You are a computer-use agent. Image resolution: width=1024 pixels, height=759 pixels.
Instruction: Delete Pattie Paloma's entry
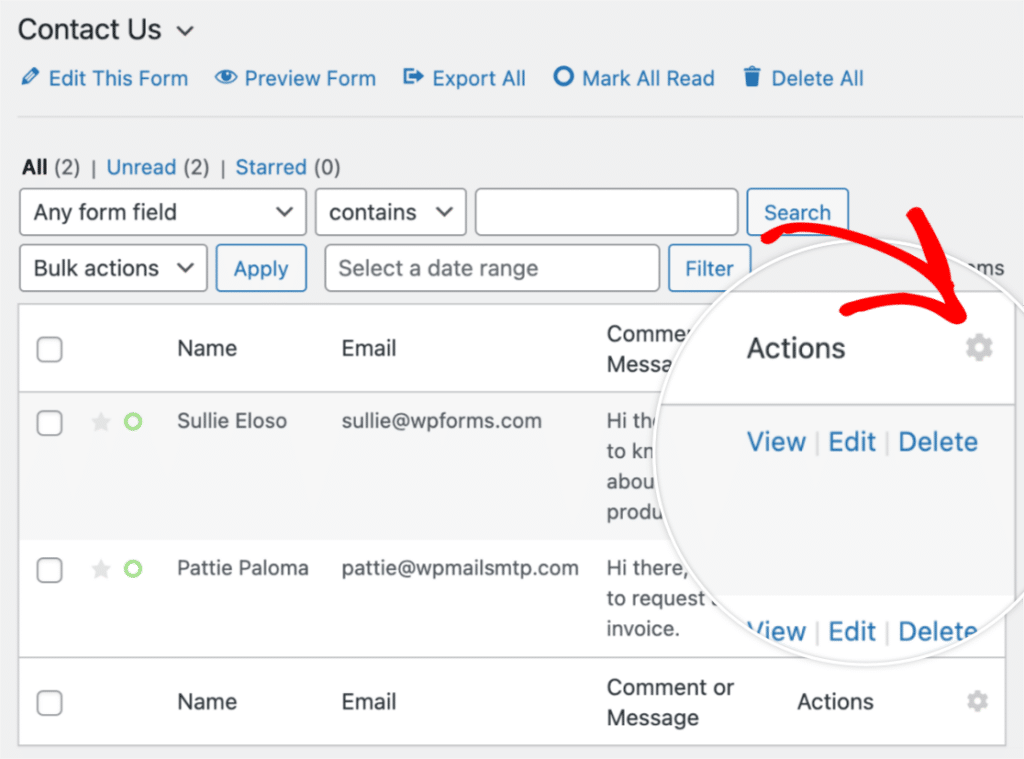pos(937,631)
